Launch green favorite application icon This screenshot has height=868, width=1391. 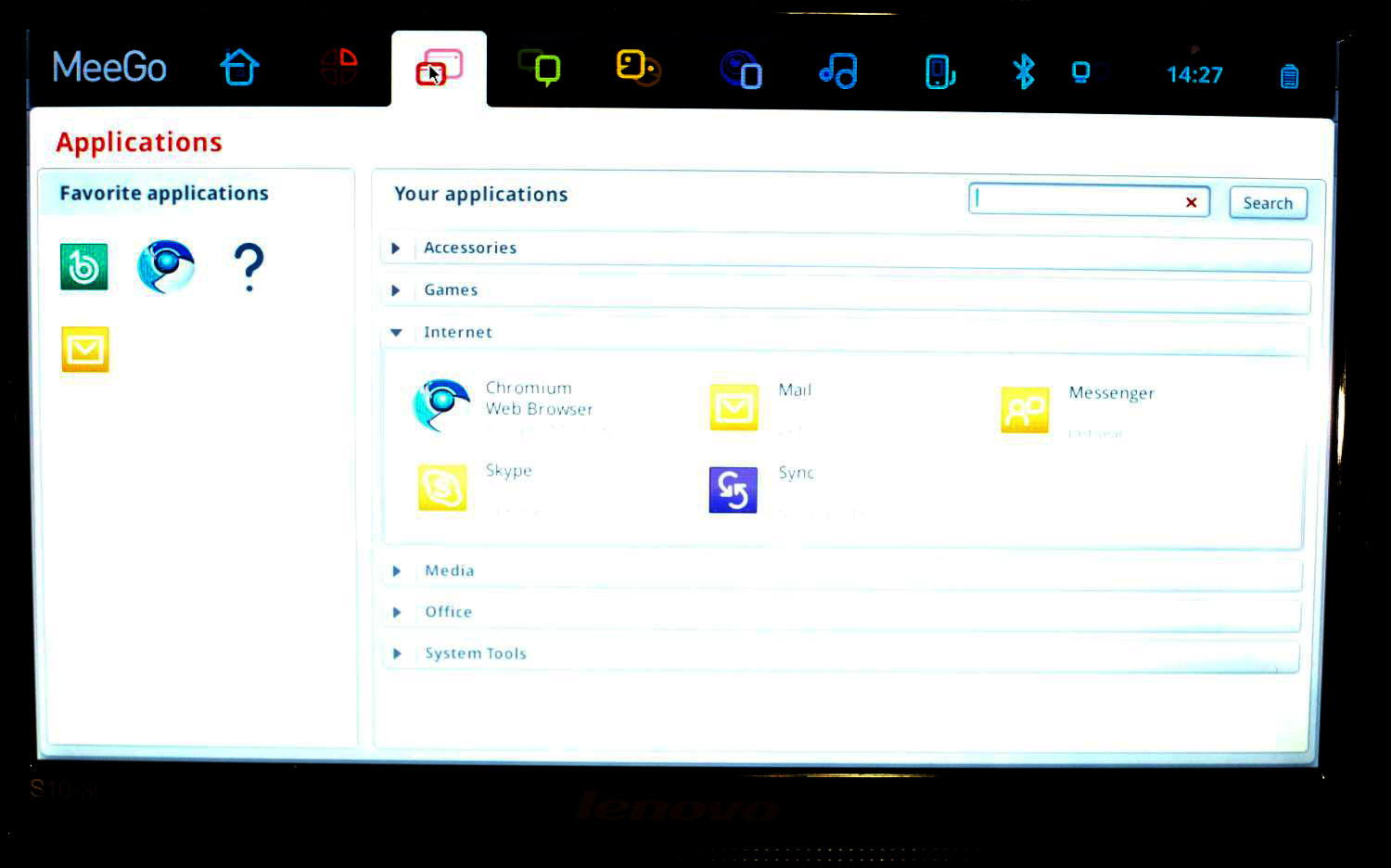(x=84, y=267)
